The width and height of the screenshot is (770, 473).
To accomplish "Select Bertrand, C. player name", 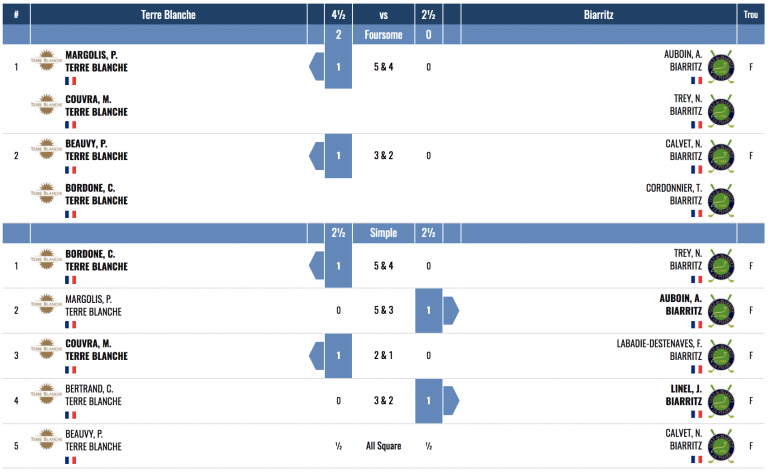I will point(89,388).
